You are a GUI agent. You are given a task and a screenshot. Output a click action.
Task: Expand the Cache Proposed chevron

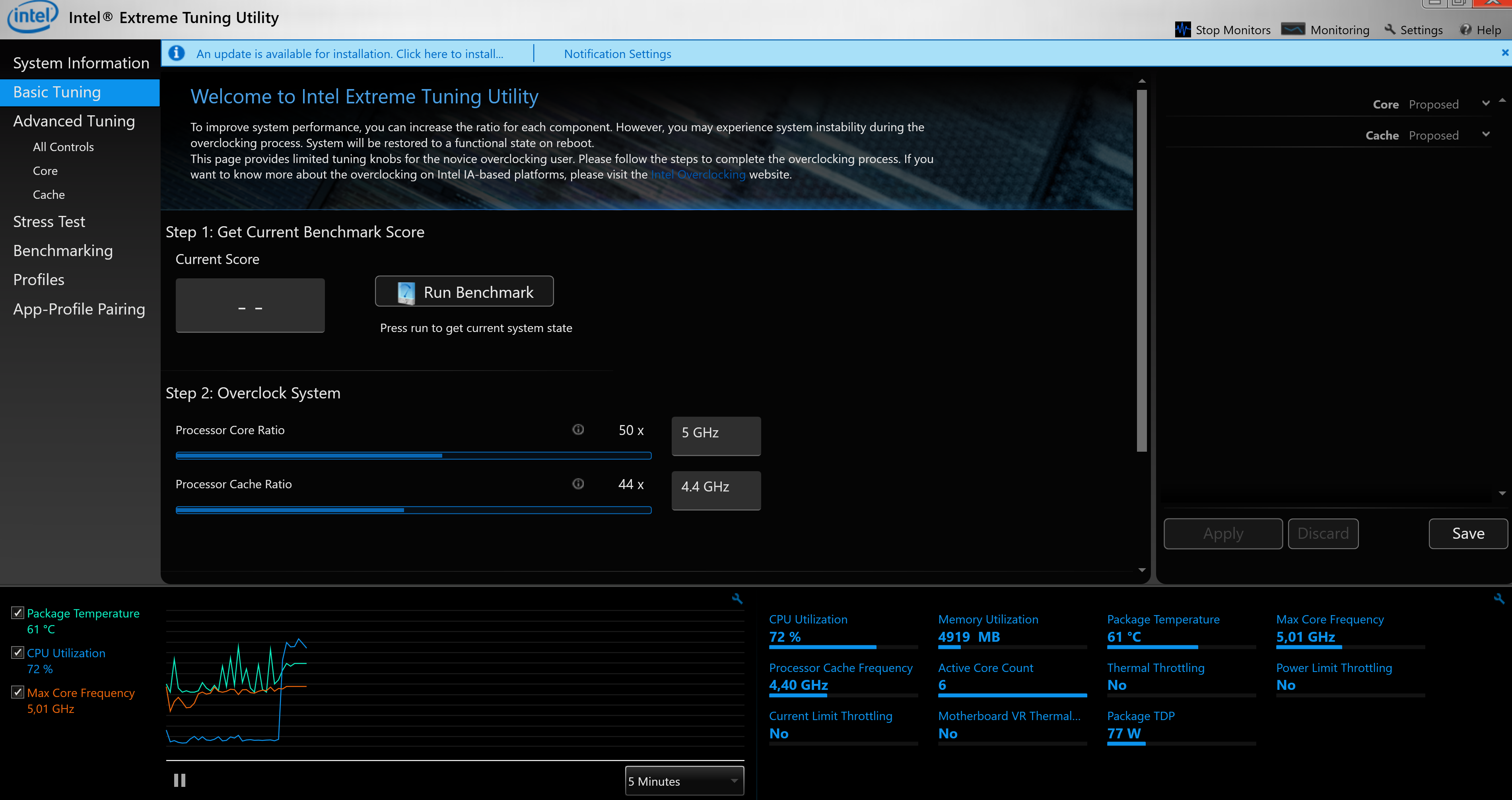coord(1486,134)
